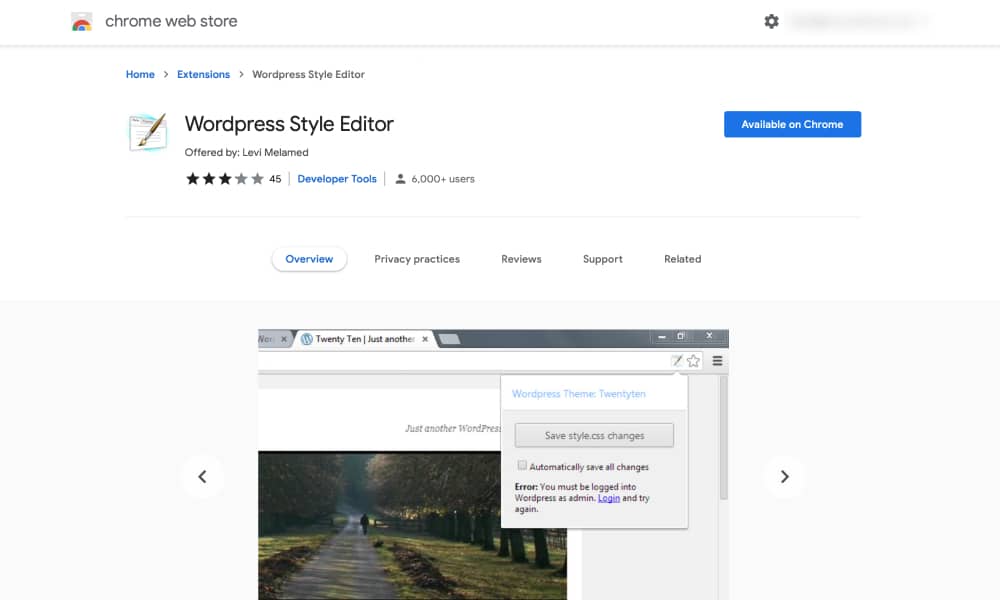
Task: Click the Available on Chrome button
Action: pos(792,124)
